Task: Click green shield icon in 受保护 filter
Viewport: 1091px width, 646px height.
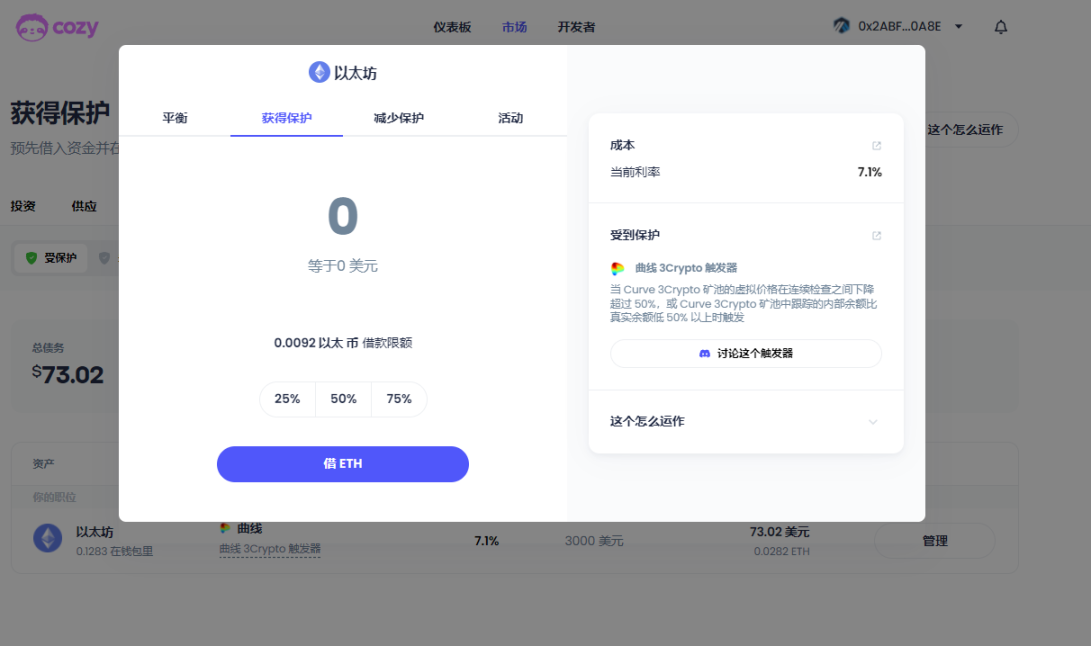Action: pos(31,258)
